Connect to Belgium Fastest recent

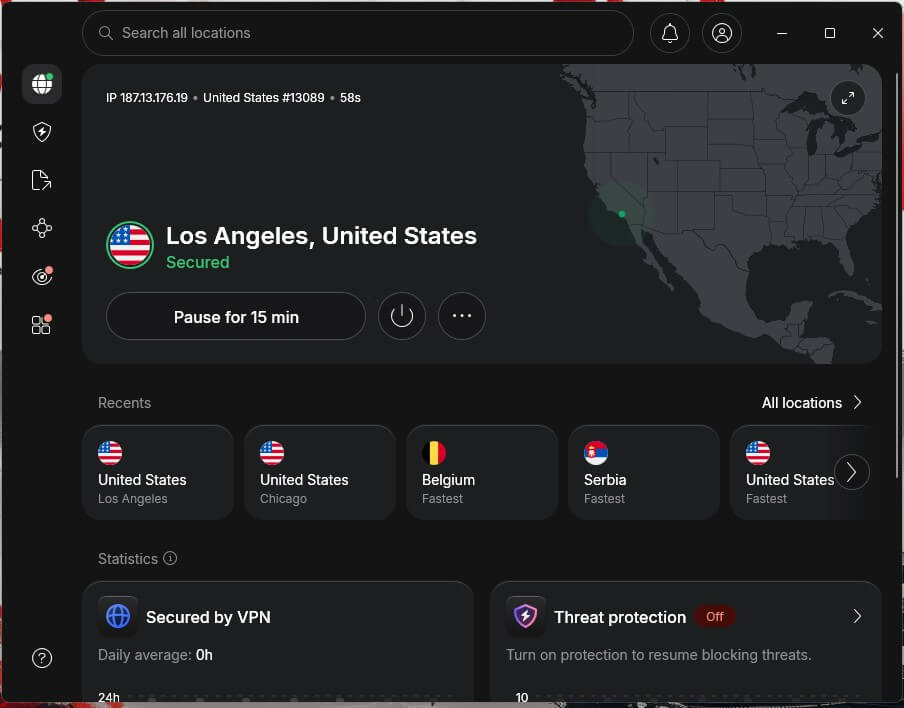tap(482, 472)
